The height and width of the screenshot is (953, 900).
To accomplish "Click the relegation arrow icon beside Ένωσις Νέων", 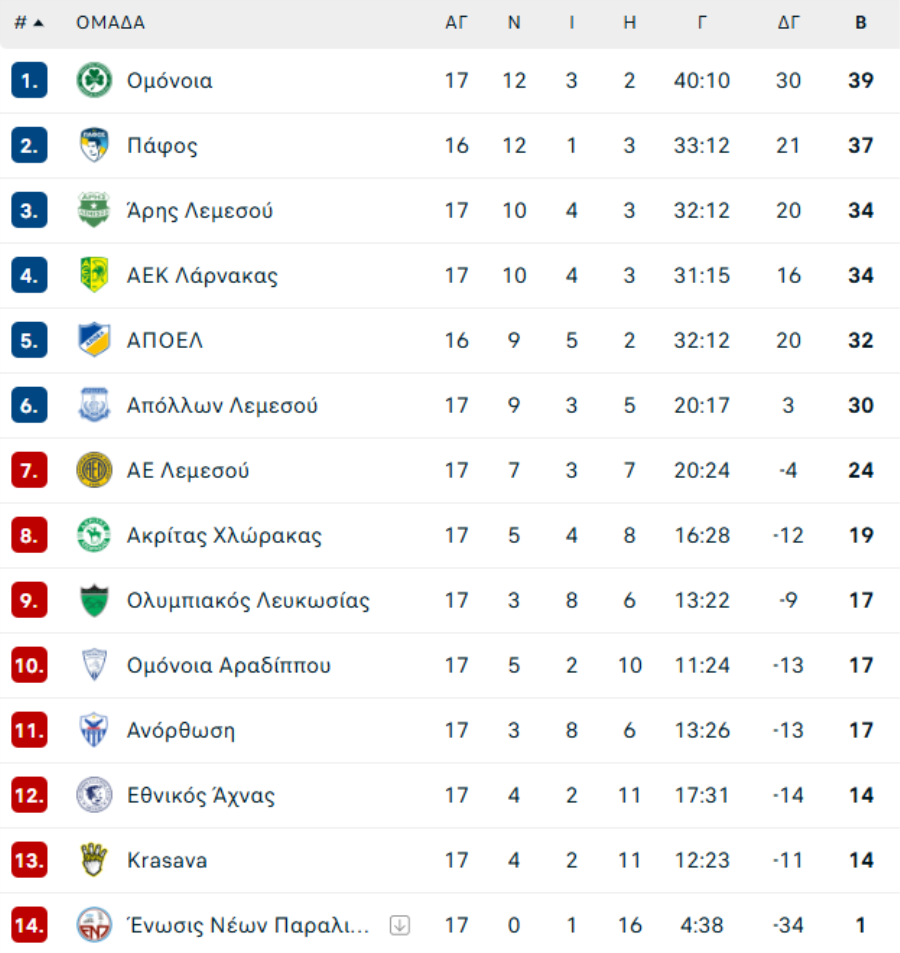I will (399, 925).
